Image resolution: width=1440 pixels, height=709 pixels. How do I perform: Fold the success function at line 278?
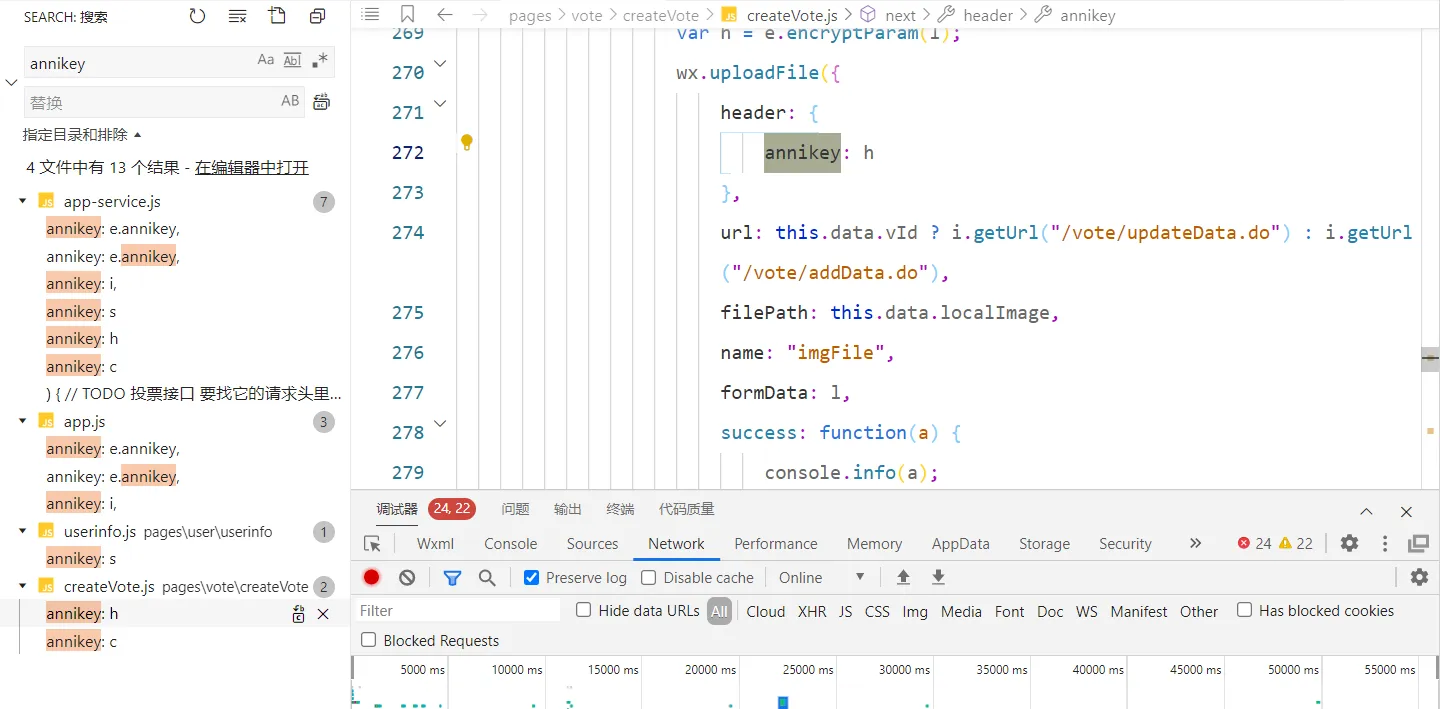440,423
